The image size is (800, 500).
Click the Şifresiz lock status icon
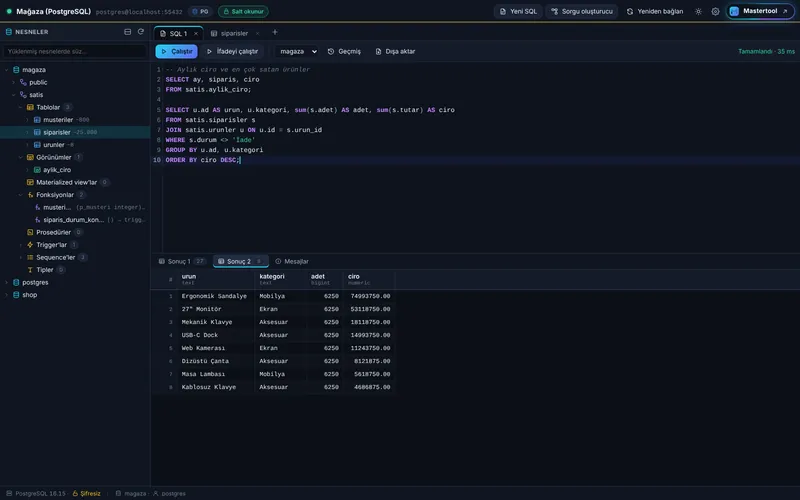[x=75, y=493]
